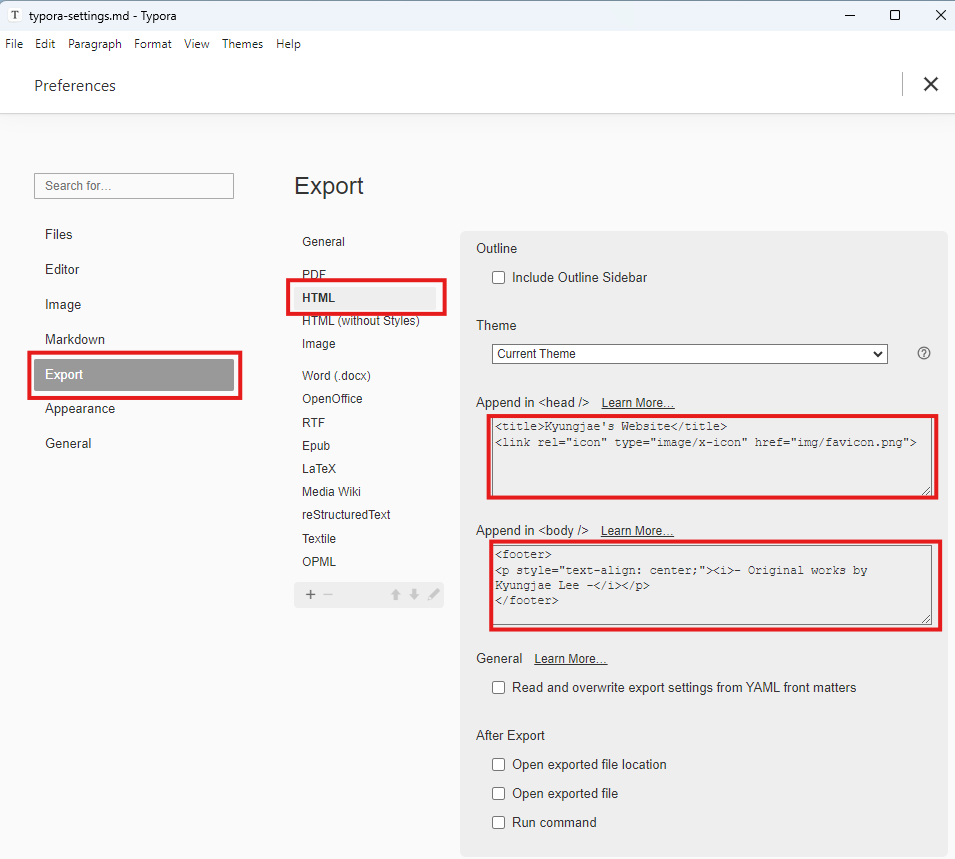
Task: Select reStructuredText export format
Action: coord(346,515)
